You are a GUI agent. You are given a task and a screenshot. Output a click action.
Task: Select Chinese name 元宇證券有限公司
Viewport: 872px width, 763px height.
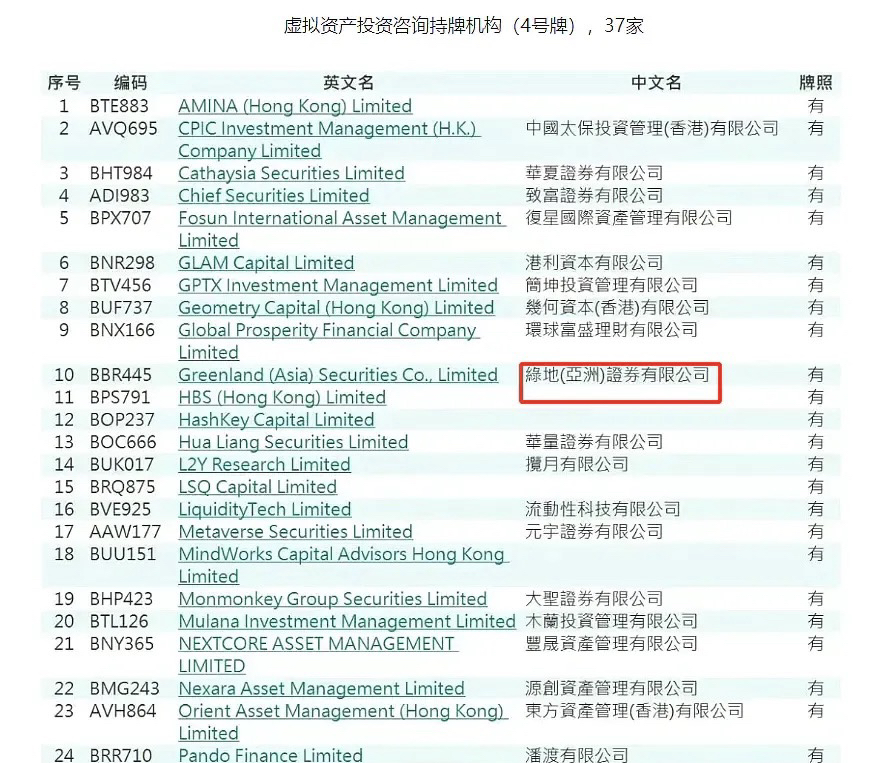[x=594, y=532]
